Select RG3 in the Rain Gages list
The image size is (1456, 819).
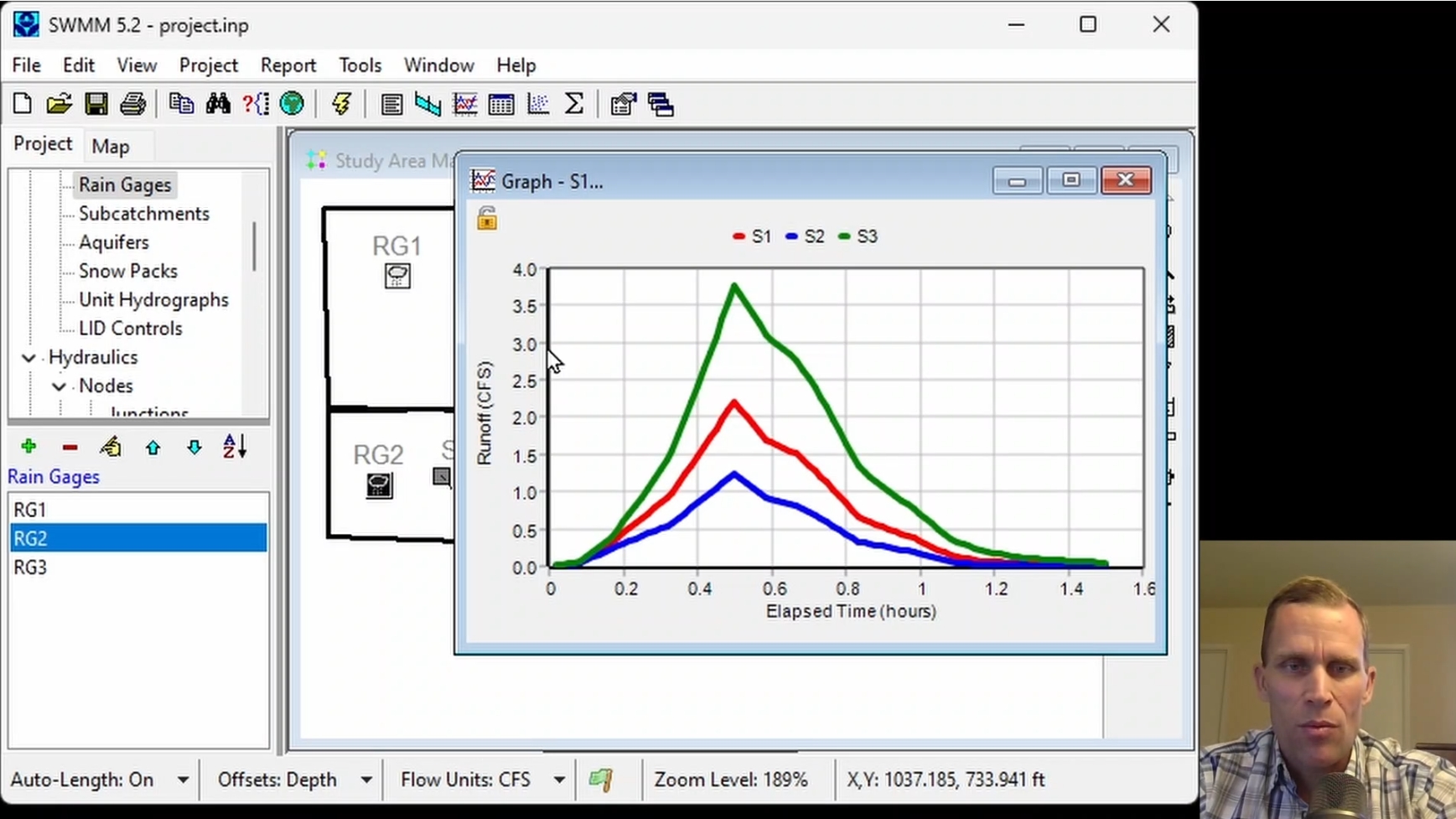click(138, 568)
